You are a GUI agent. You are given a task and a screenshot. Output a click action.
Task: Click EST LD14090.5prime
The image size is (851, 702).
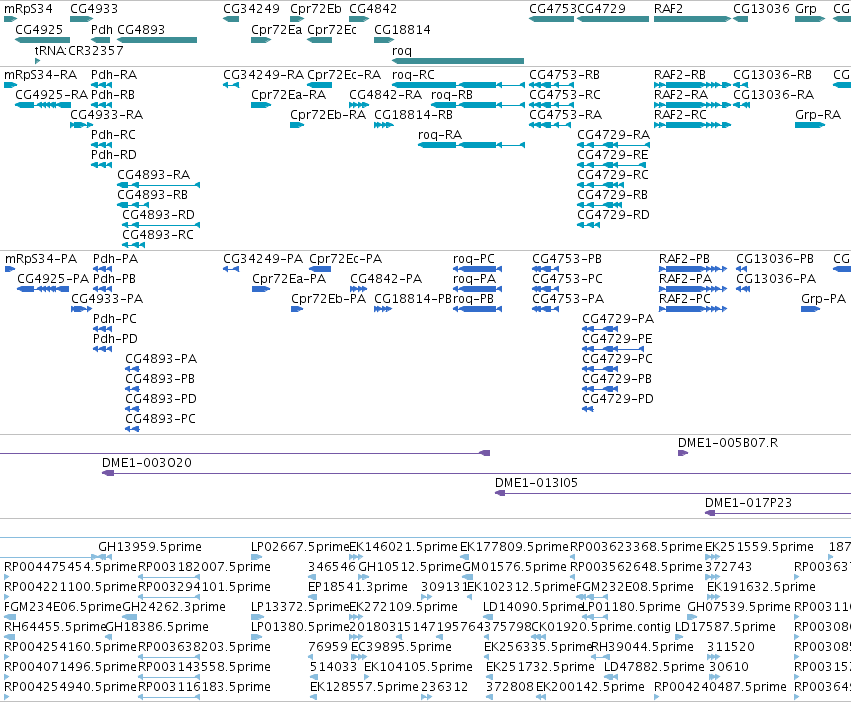532,606
